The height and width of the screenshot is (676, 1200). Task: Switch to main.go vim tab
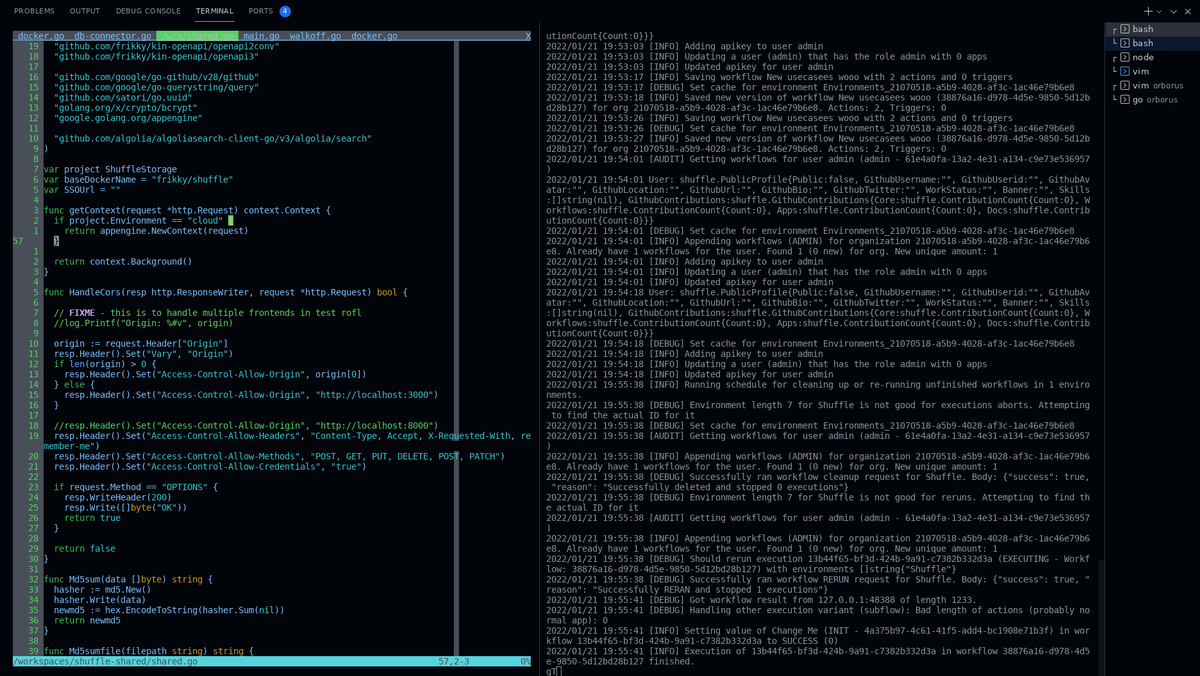pyautogui.click(x=261, y=36)
